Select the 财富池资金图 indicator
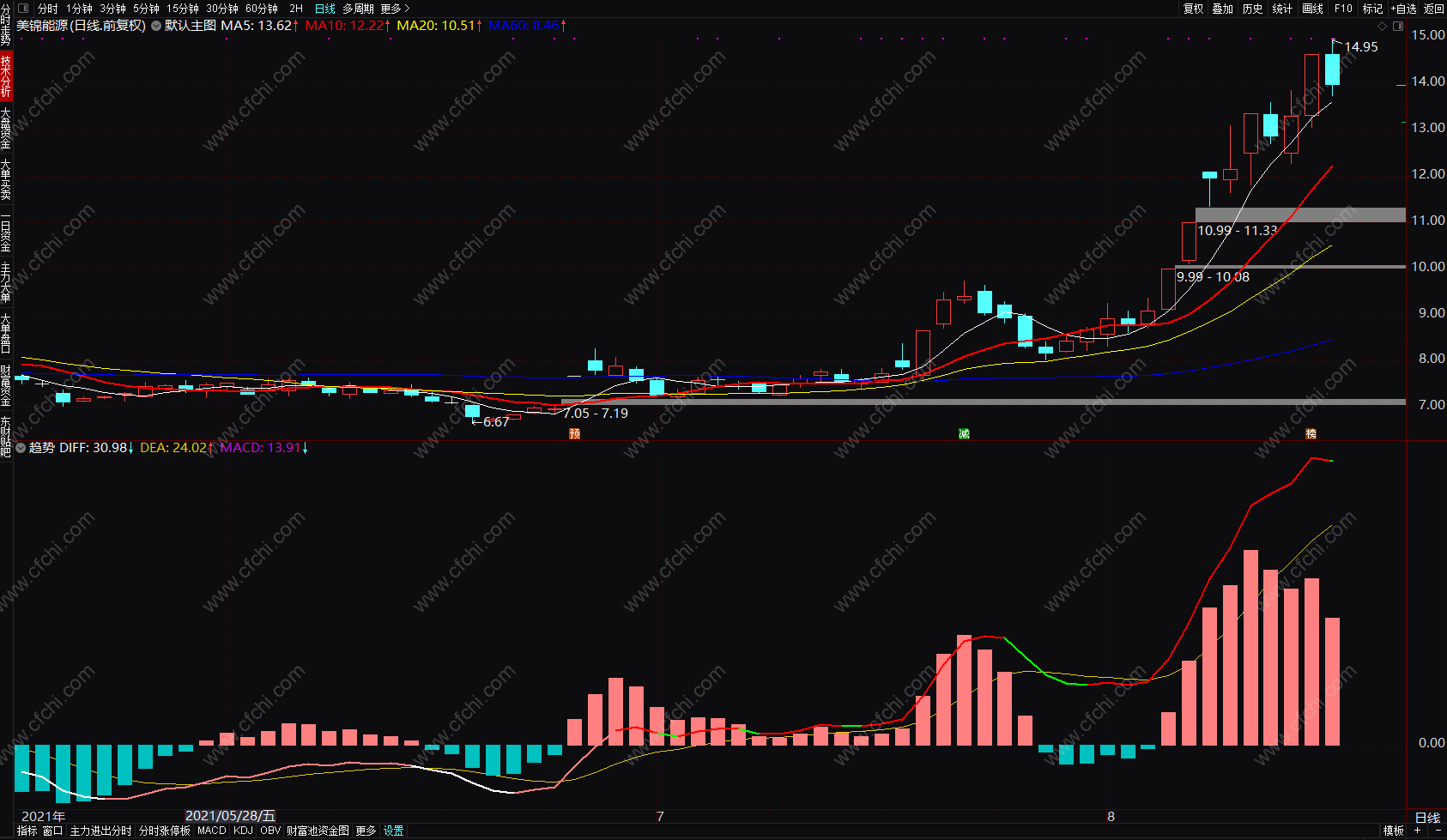 point(318,831)
